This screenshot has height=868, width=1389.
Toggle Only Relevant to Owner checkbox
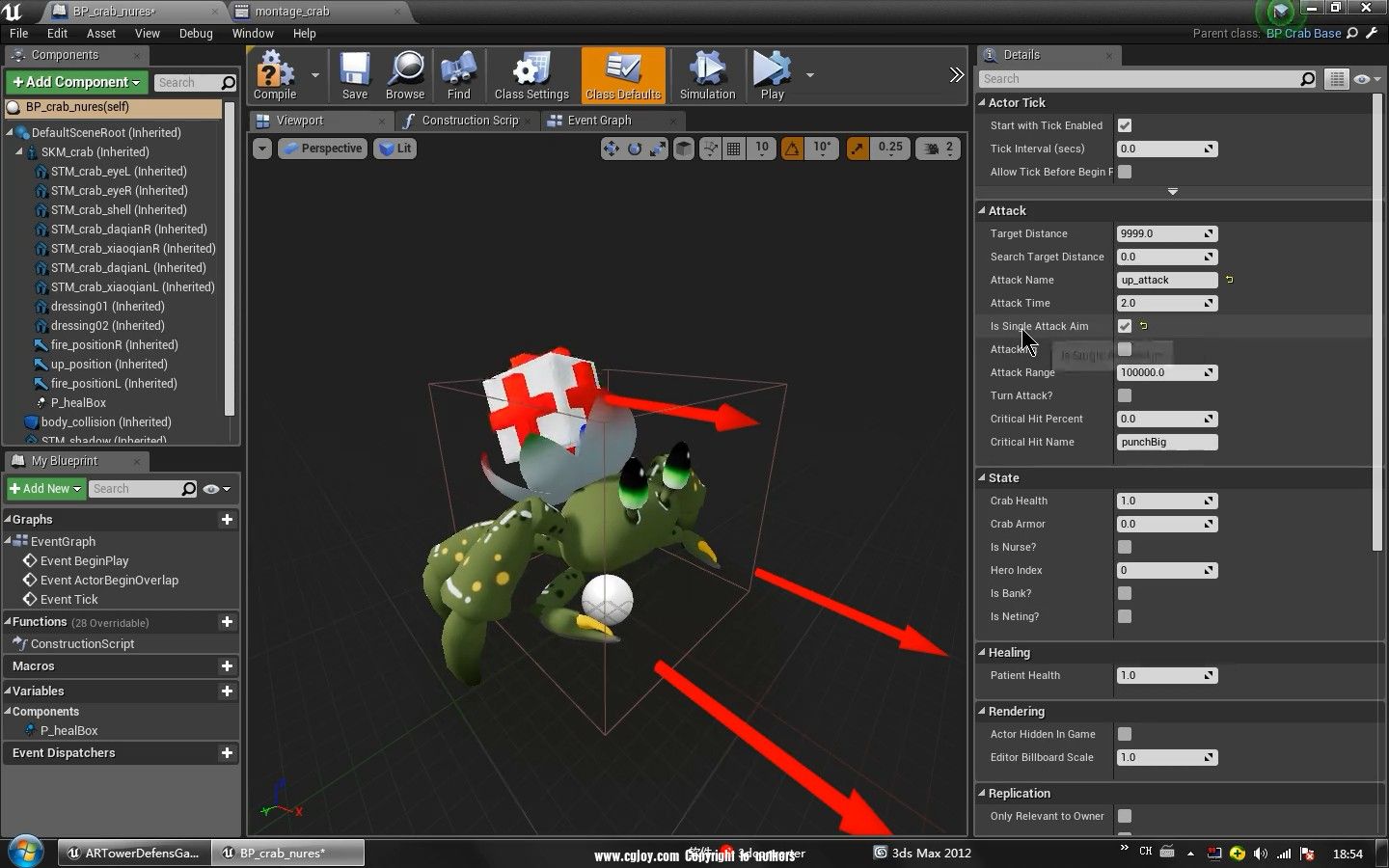pos(1125,816)
